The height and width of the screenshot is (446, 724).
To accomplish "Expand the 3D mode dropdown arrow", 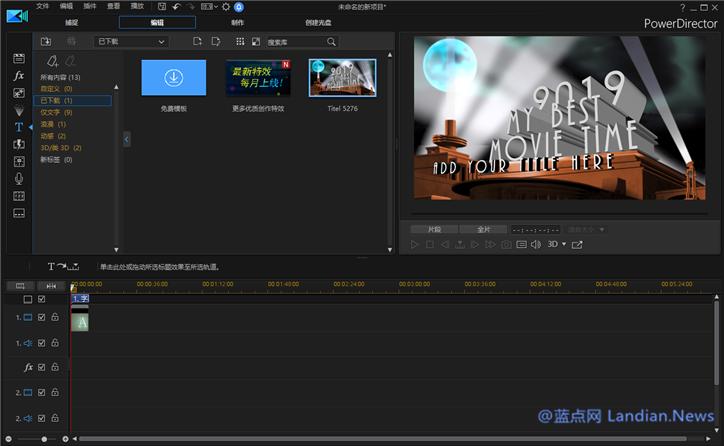I will click(x=564, y=244).
